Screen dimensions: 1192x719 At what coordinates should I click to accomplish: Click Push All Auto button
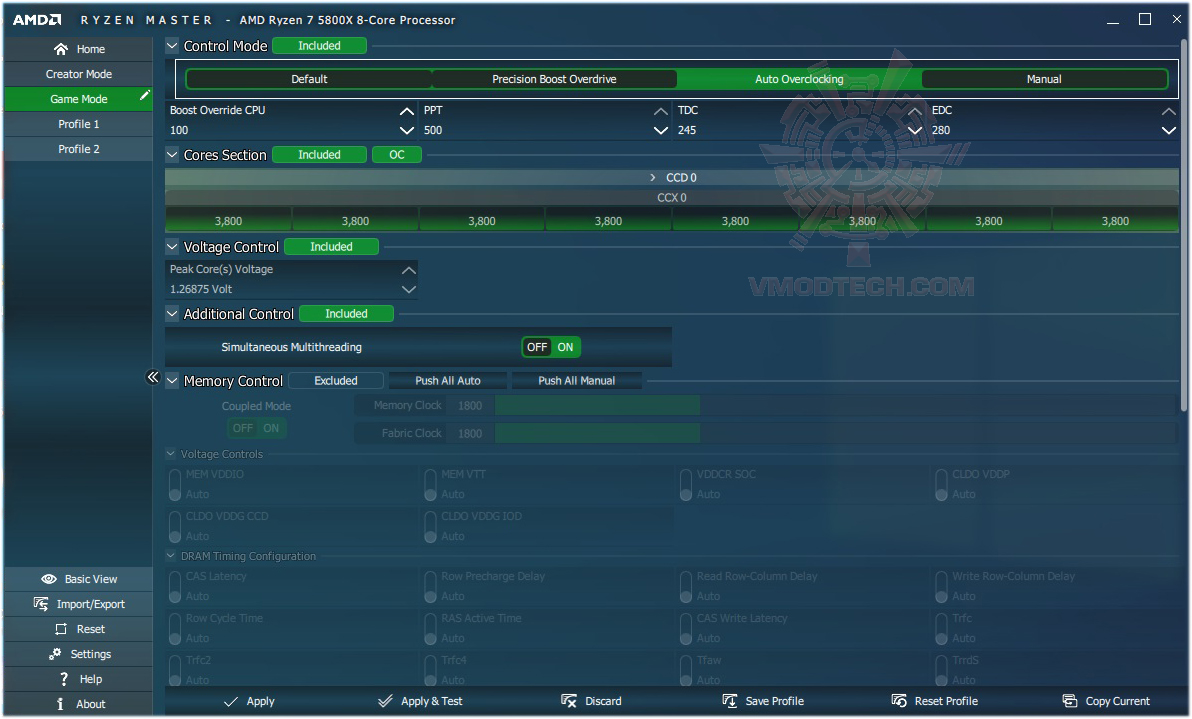tap(448, 381)
